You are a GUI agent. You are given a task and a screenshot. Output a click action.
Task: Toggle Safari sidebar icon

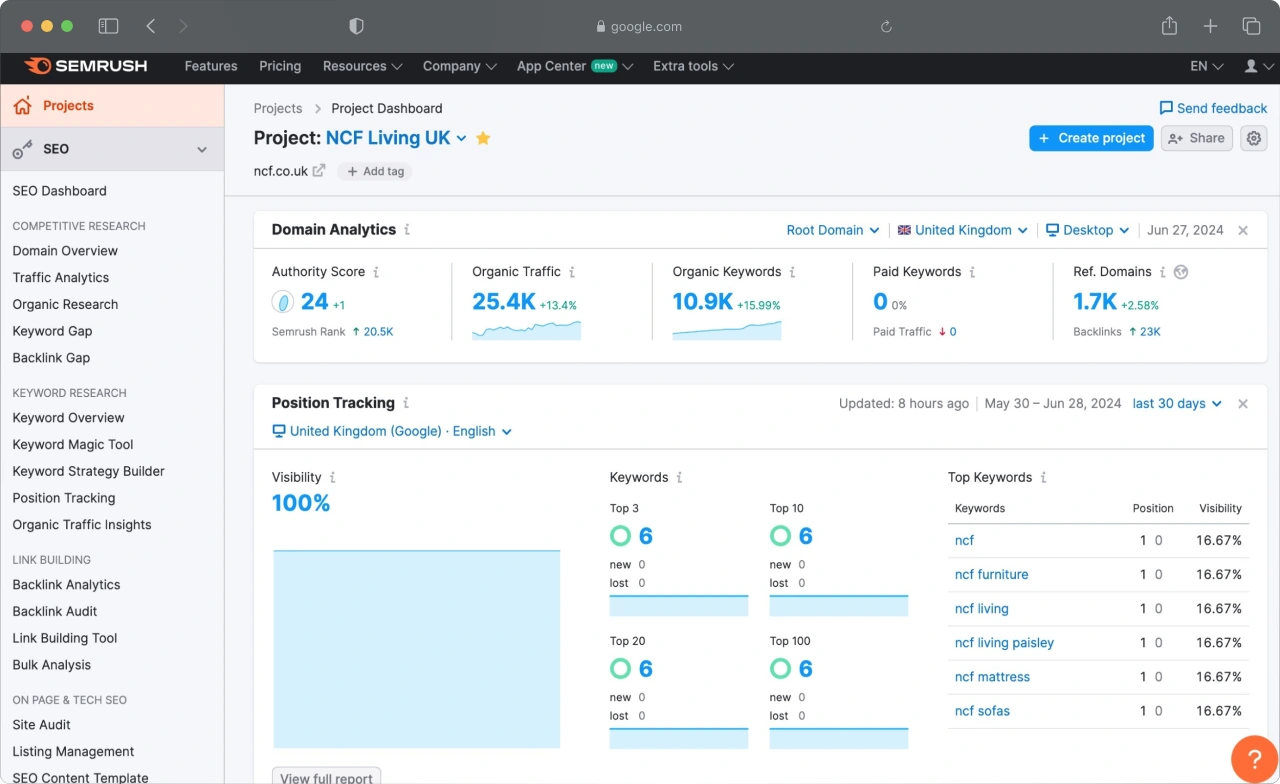click(108, 27)
